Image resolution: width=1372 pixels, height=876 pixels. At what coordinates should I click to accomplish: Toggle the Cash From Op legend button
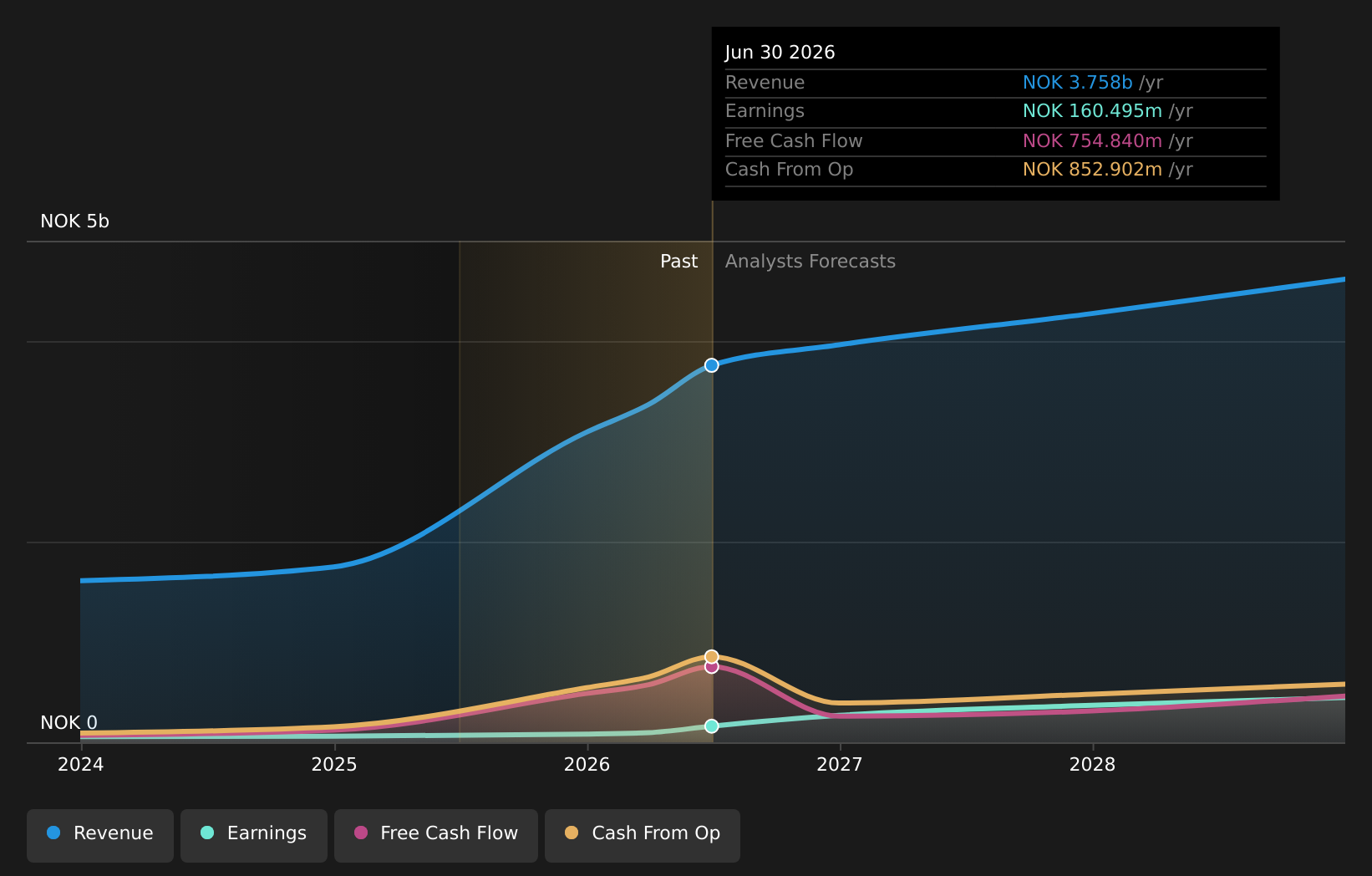coord(643,835)
